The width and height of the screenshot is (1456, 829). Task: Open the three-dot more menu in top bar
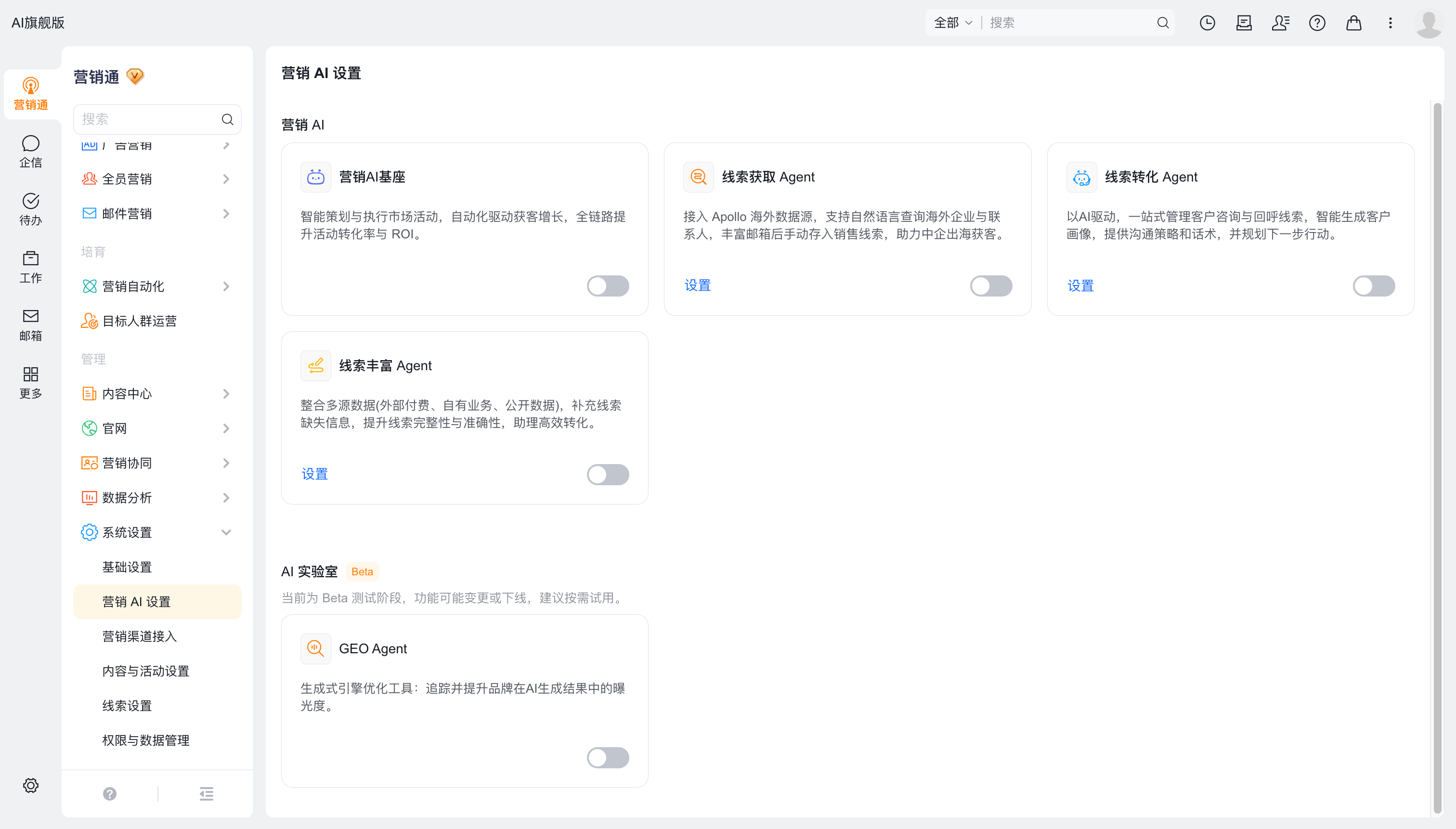[x=1390, y=23]
